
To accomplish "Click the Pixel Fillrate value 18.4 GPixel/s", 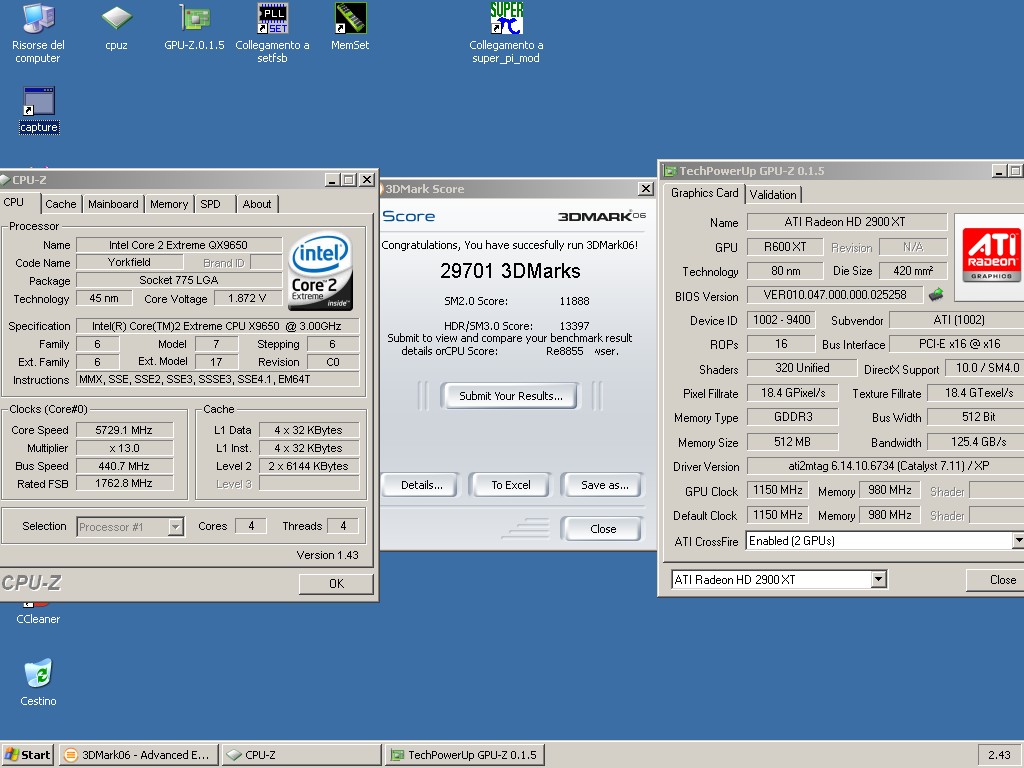I will coord(792,393).
